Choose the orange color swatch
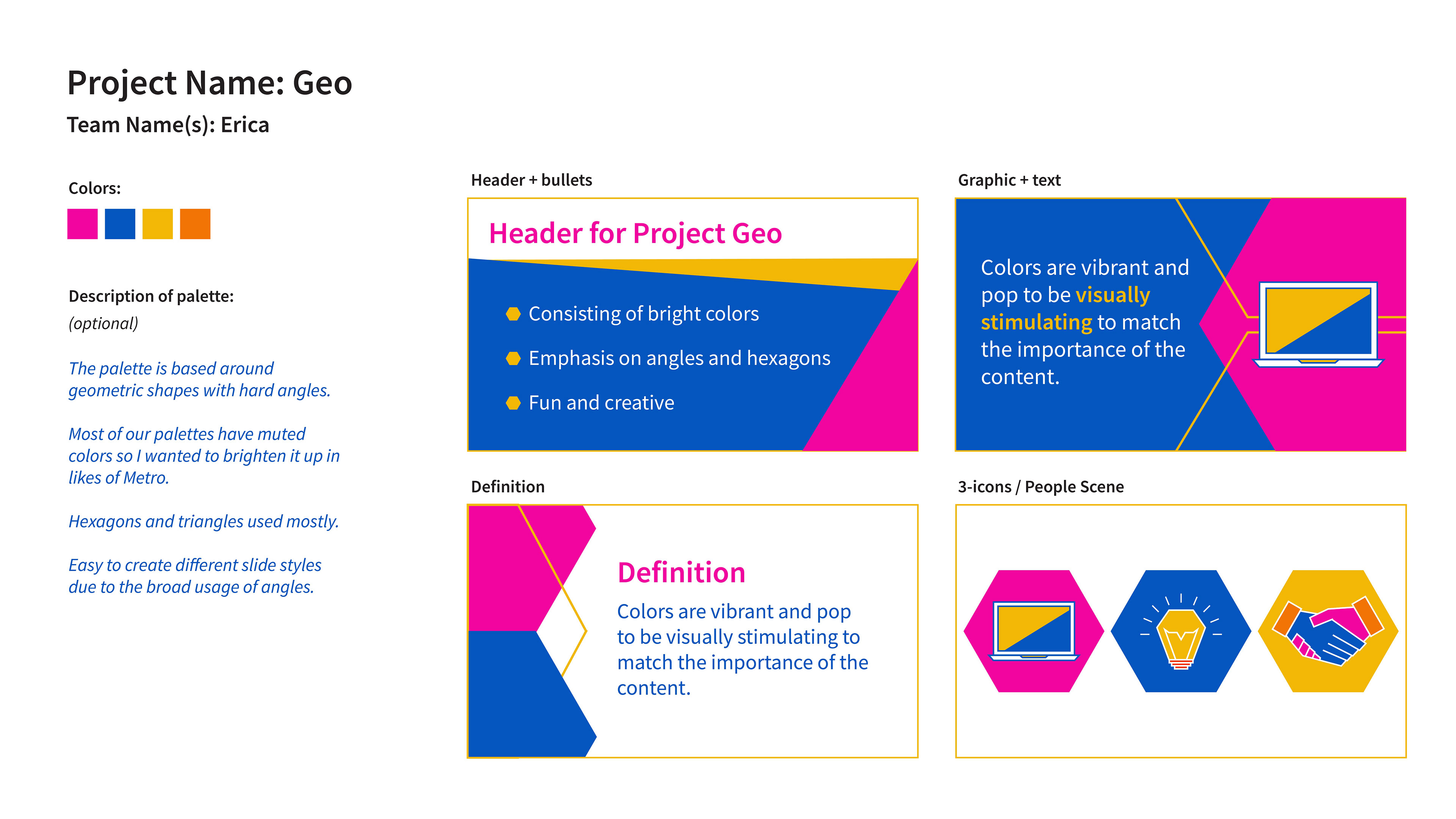This screenshot has width=1456, height=819. click(x=195, y=224)
